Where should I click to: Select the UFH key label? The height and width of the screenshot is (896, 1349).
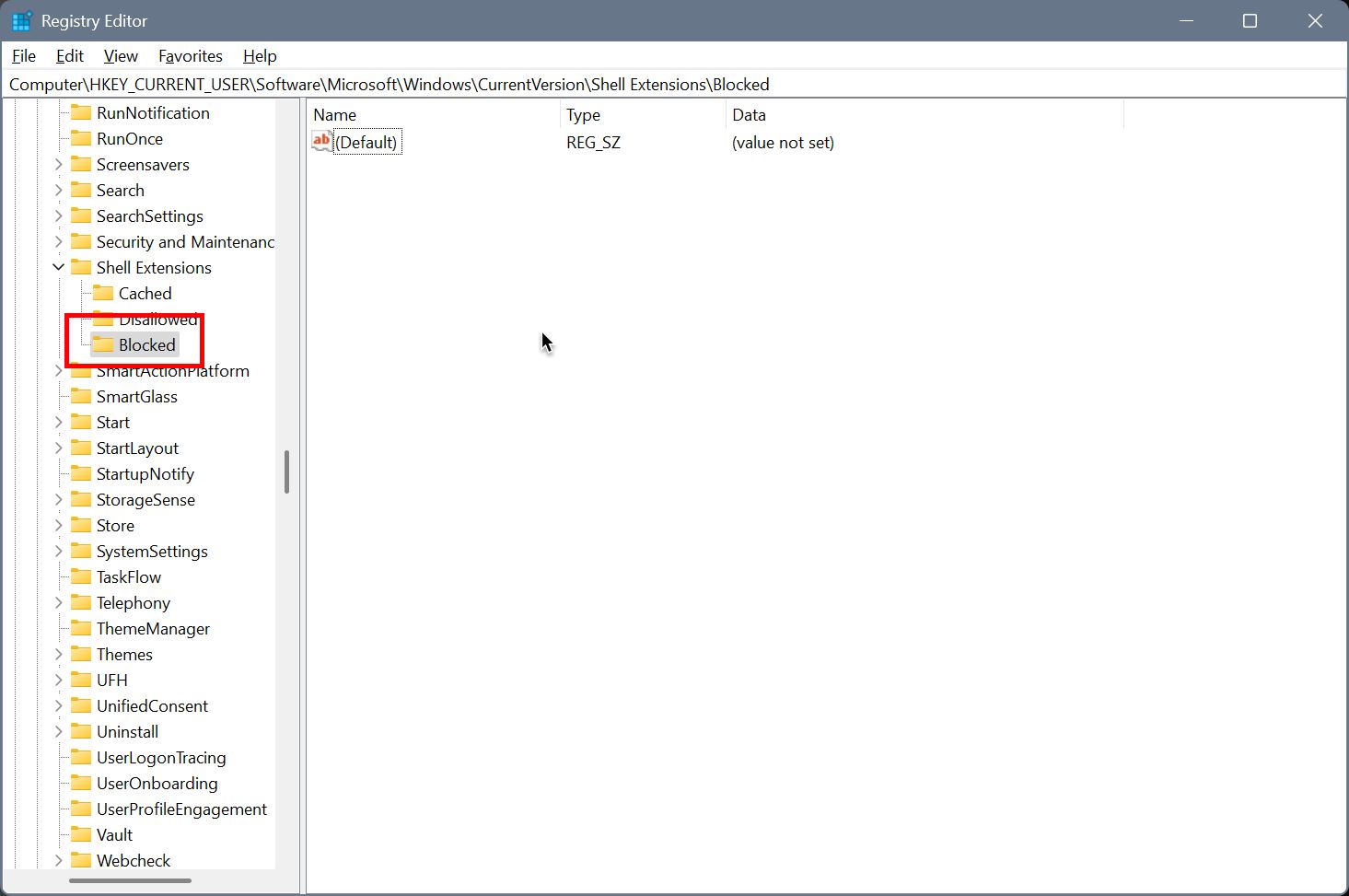coord(112,681)
